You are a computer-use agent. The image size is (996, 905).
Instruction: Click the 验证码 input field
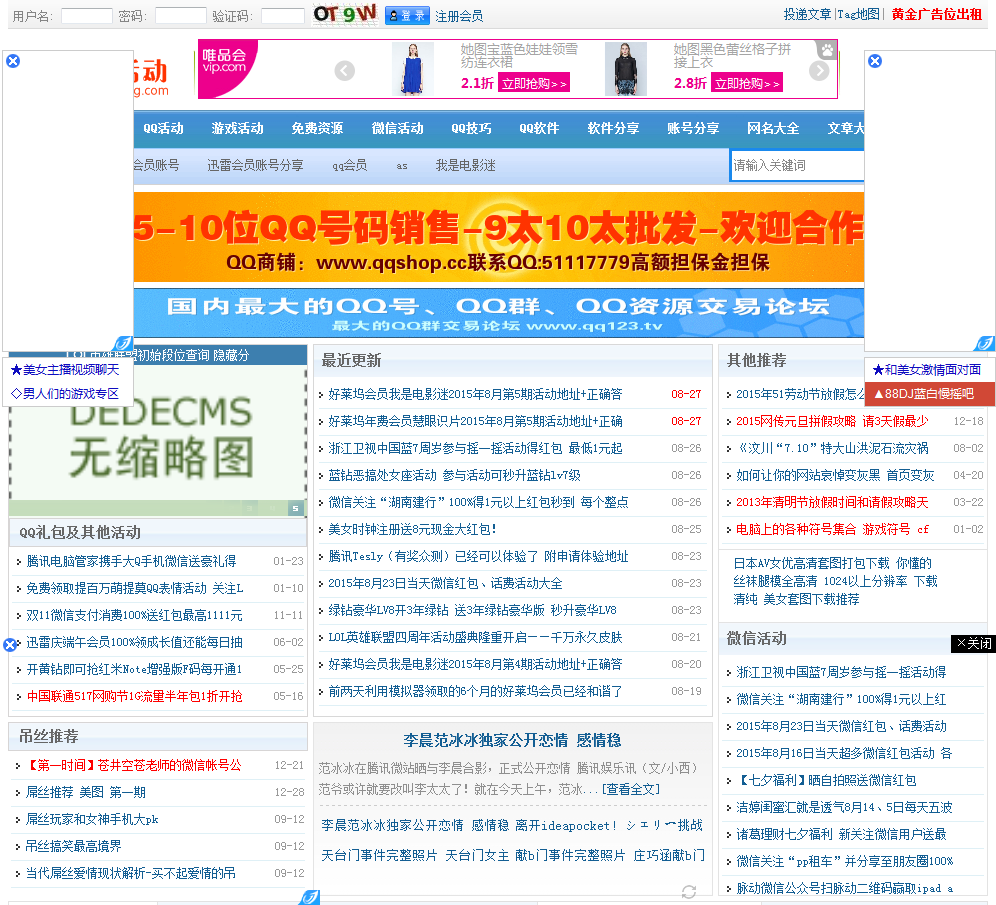point(283,16)
